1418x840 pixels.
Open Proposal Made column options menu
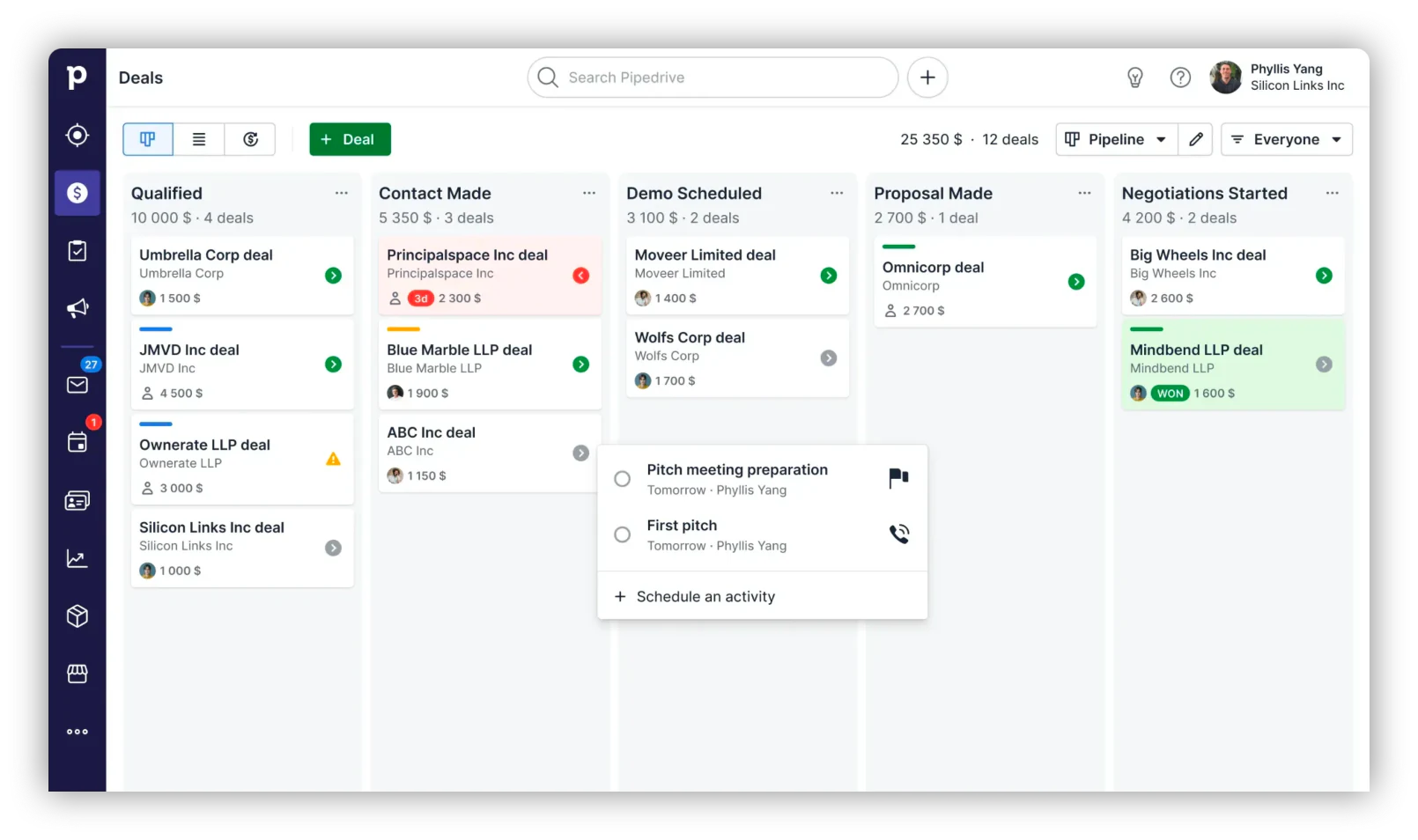point(1084,193)
